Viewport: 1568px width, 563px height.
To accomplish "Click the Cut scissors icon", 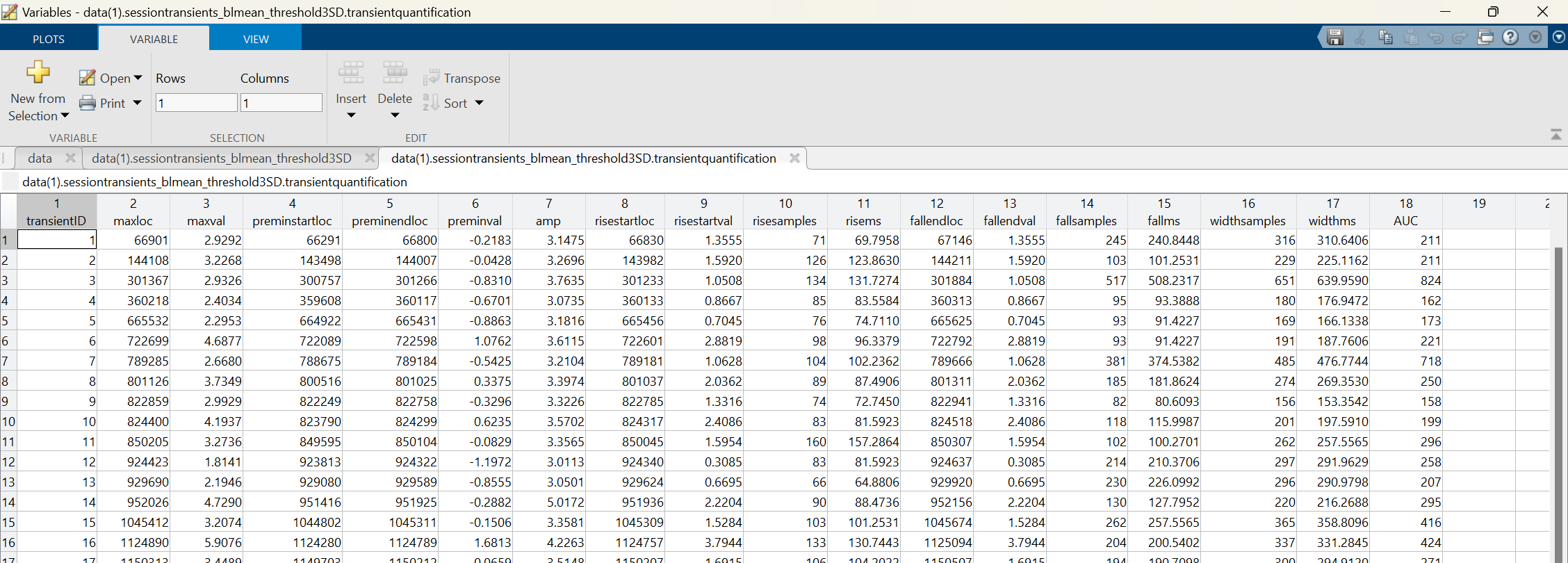I will (1360, 38).
